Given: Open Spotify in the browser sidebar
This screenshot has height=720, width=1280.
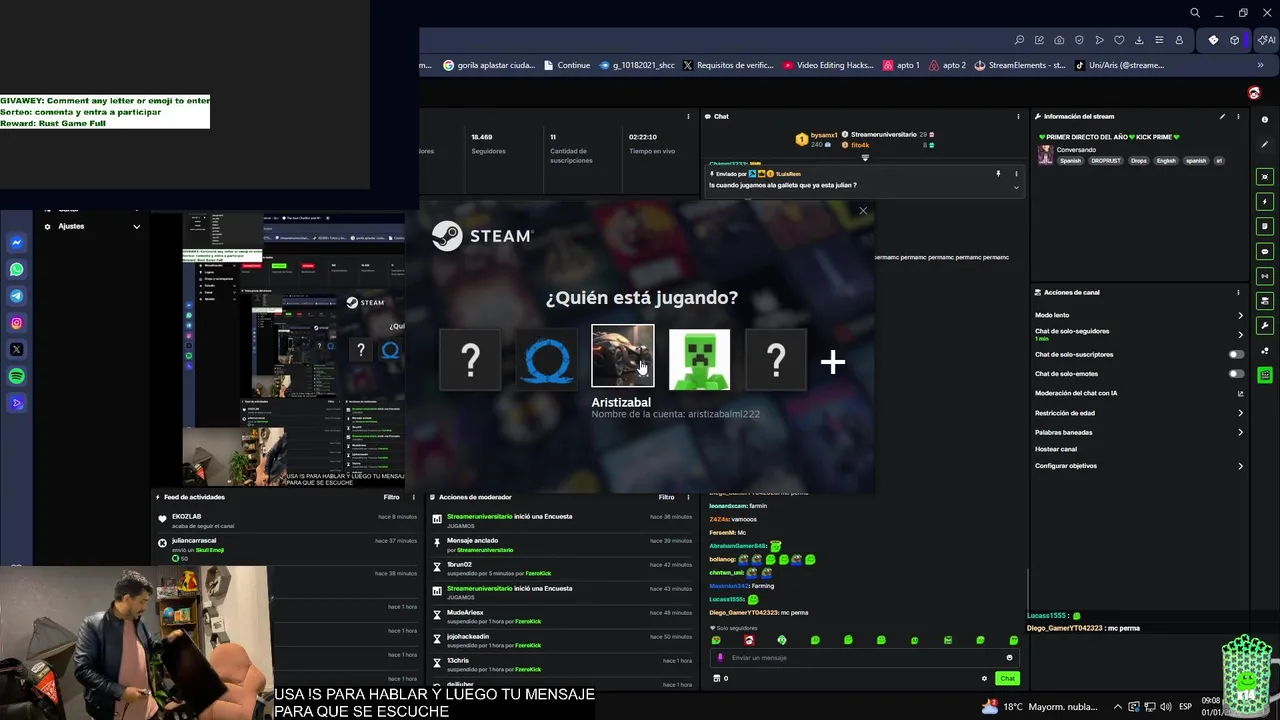Looking at the screenshot, I should click(x=17, y=376).
